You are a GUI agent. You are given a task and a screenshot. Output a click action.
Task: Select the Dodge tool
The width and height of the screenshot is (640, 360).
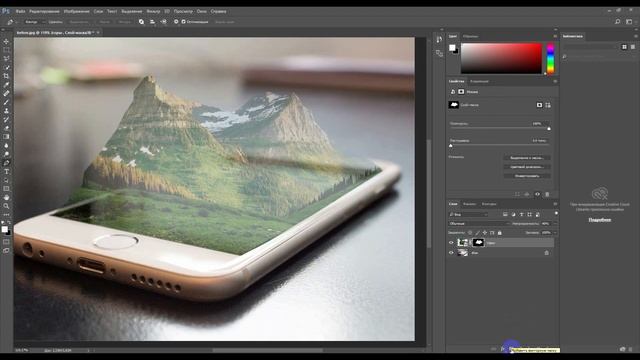[6, 154]
